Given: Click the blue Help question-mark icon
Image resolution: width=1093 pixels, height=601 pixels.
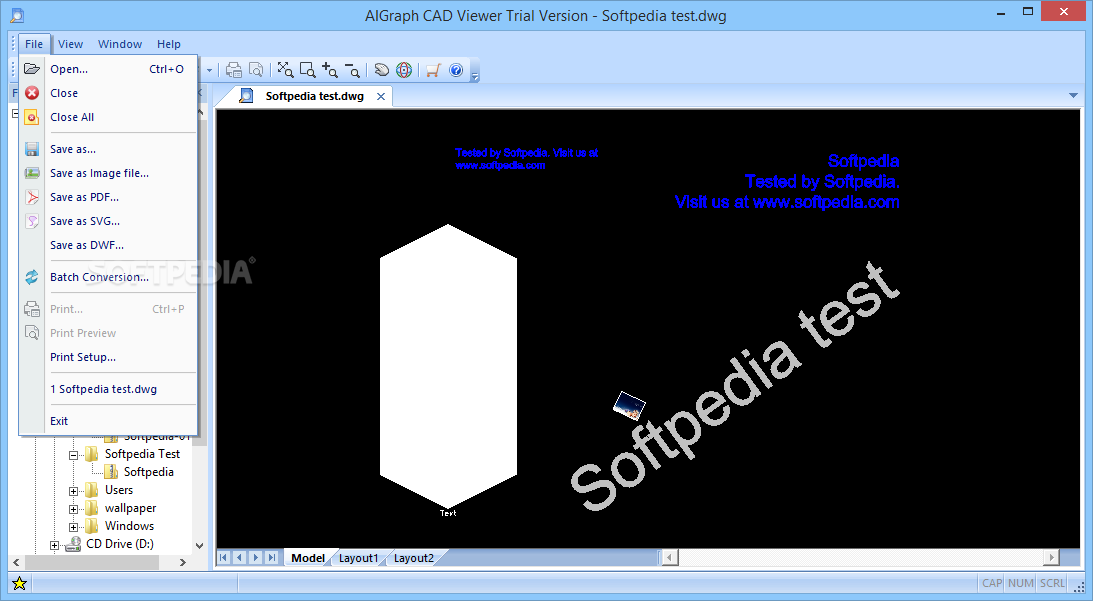Looking at the screenshot, I should (456, 70).
